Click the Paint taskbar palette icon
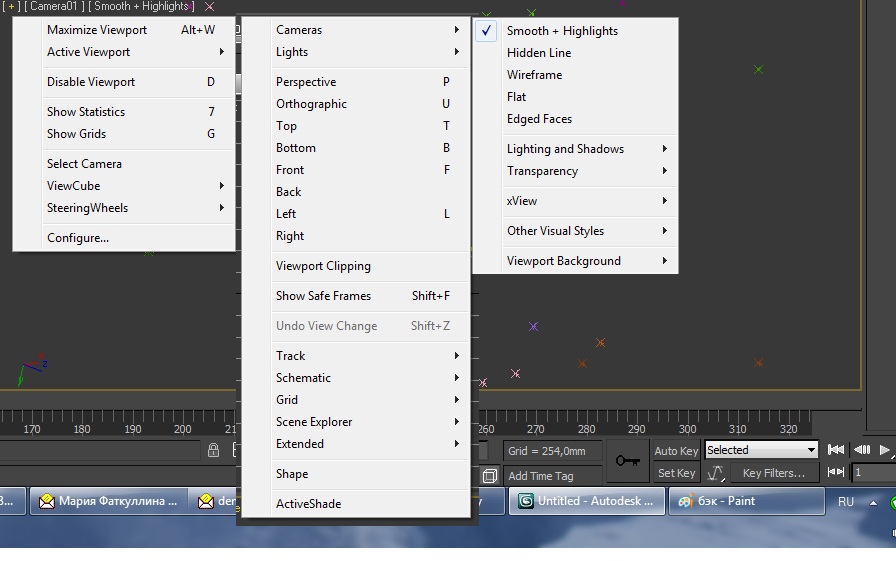 [686, 501]
